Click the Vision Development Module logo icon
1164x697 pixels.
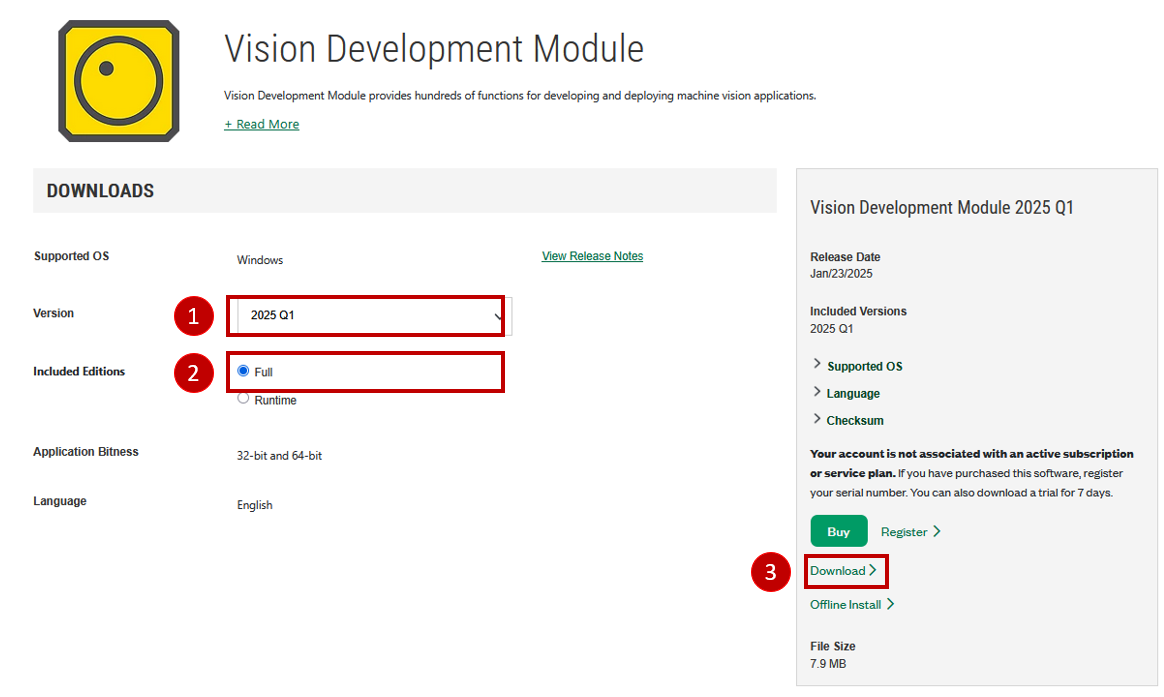point(119,81)
